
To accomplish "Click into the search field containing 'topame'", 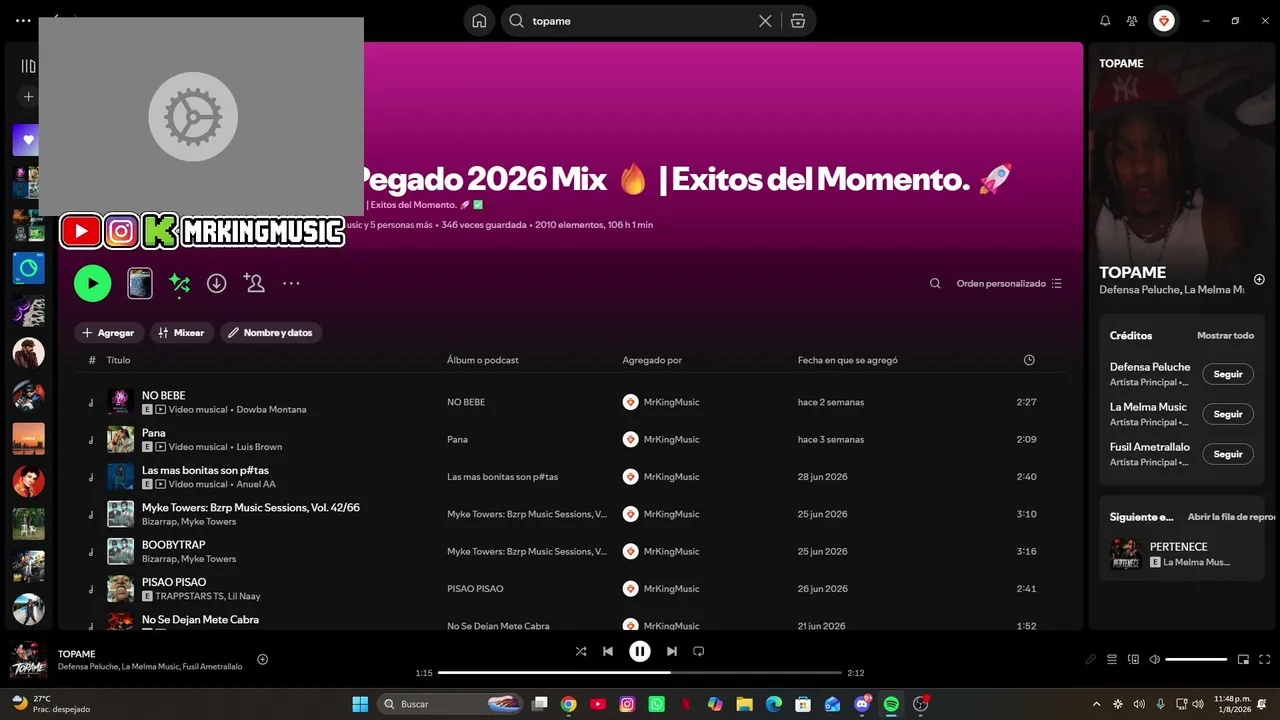I will [x=640, y=21].
